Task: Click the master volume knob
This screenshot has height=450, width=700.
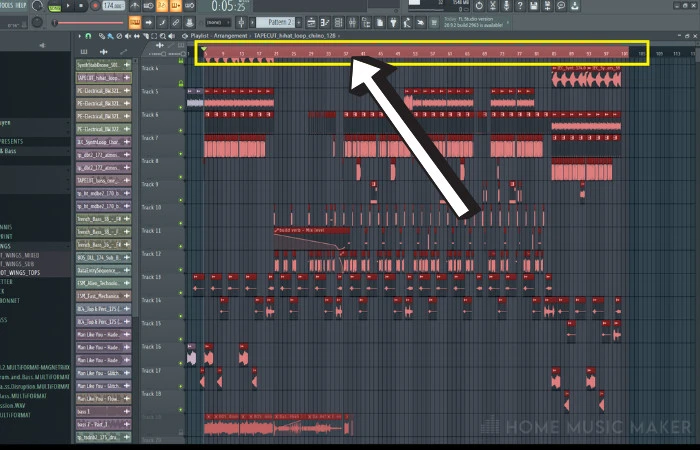Action: tap(37, 6)
